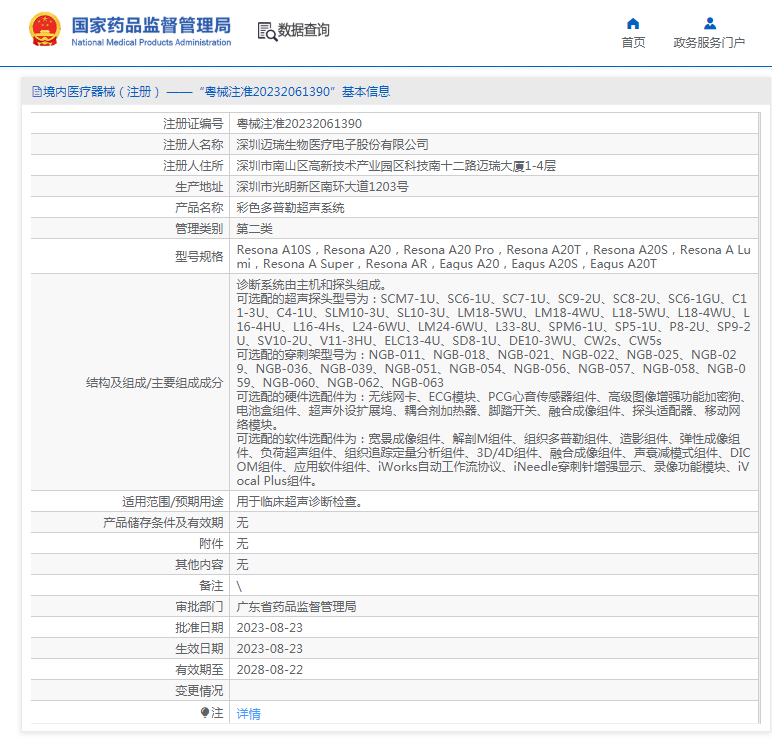The width and height of the screenshot is (772, 740).
Task: Click the 国家药品监督管理局 title text
Action: coord(151,24)
